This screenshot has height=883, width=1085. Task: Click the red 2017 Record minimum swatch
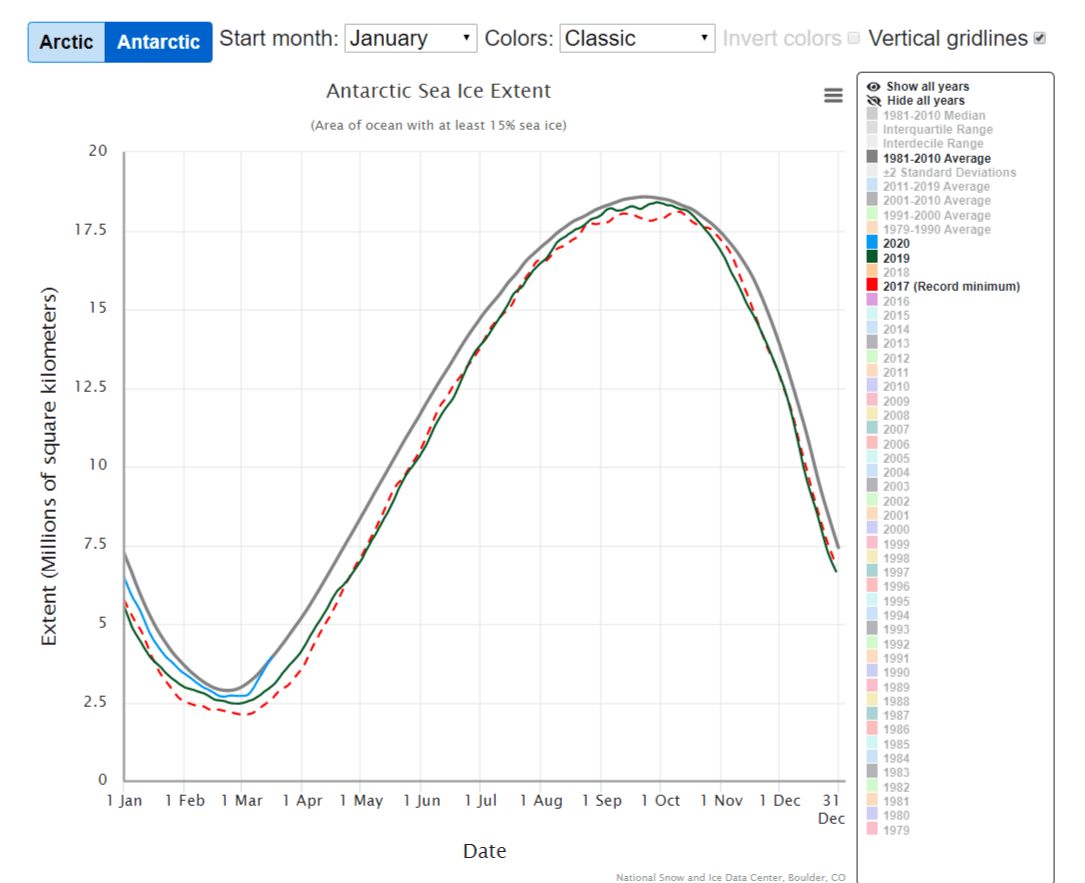pos(874,287)
